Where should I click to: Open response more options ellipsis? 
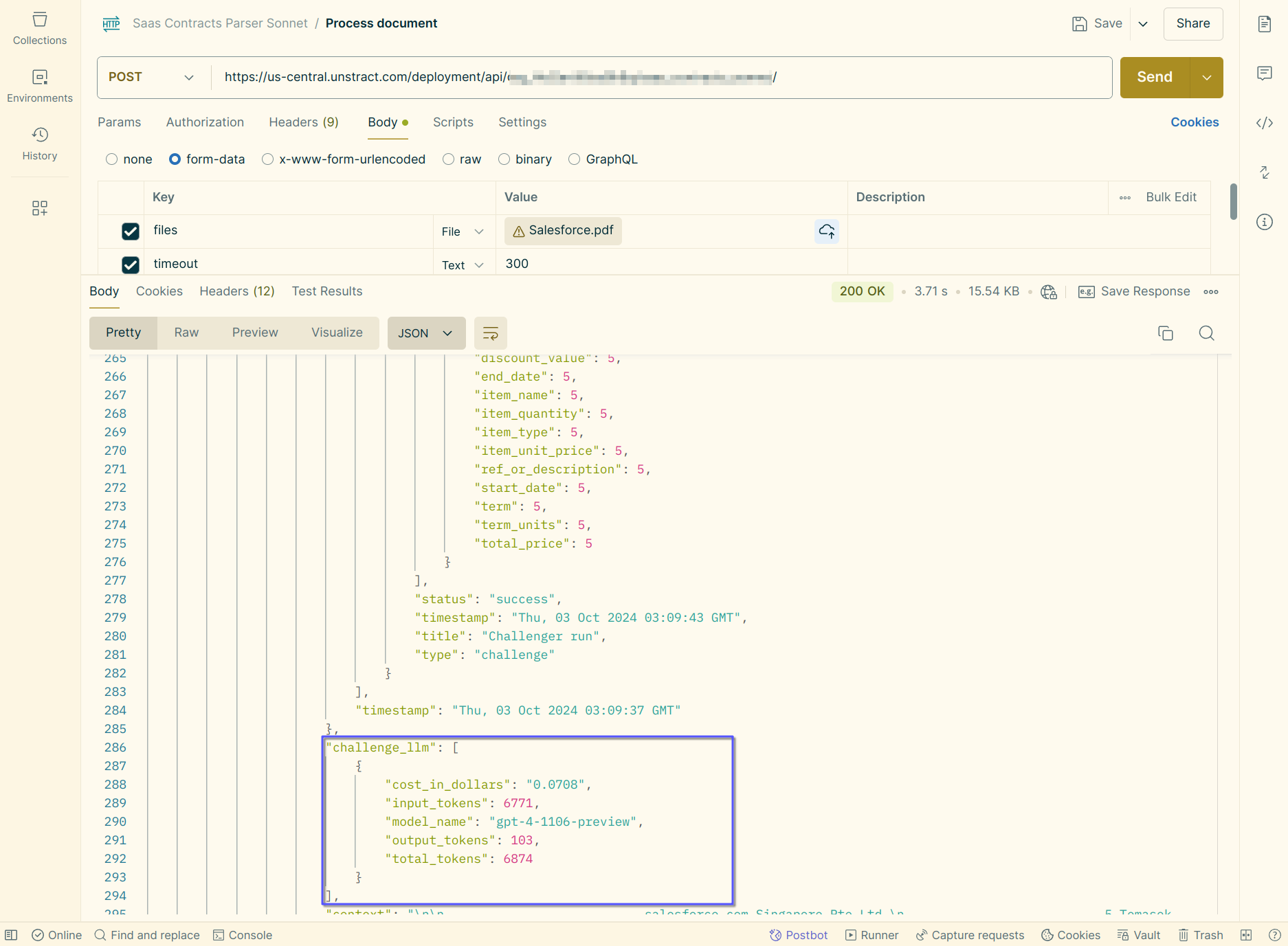point(1211,292)
